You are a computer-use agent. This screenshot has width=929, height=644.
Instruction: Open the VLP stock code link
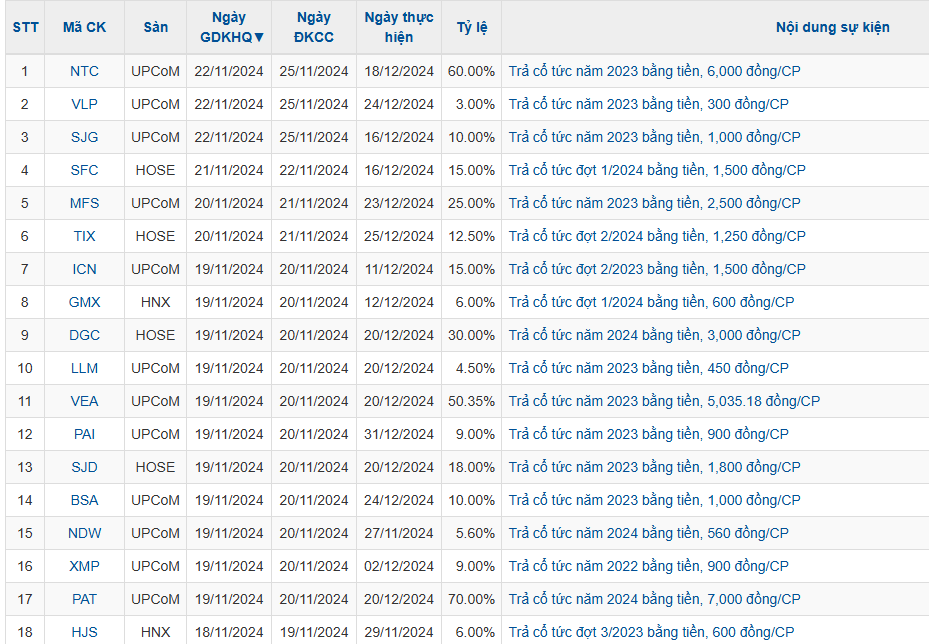(84, 104)
